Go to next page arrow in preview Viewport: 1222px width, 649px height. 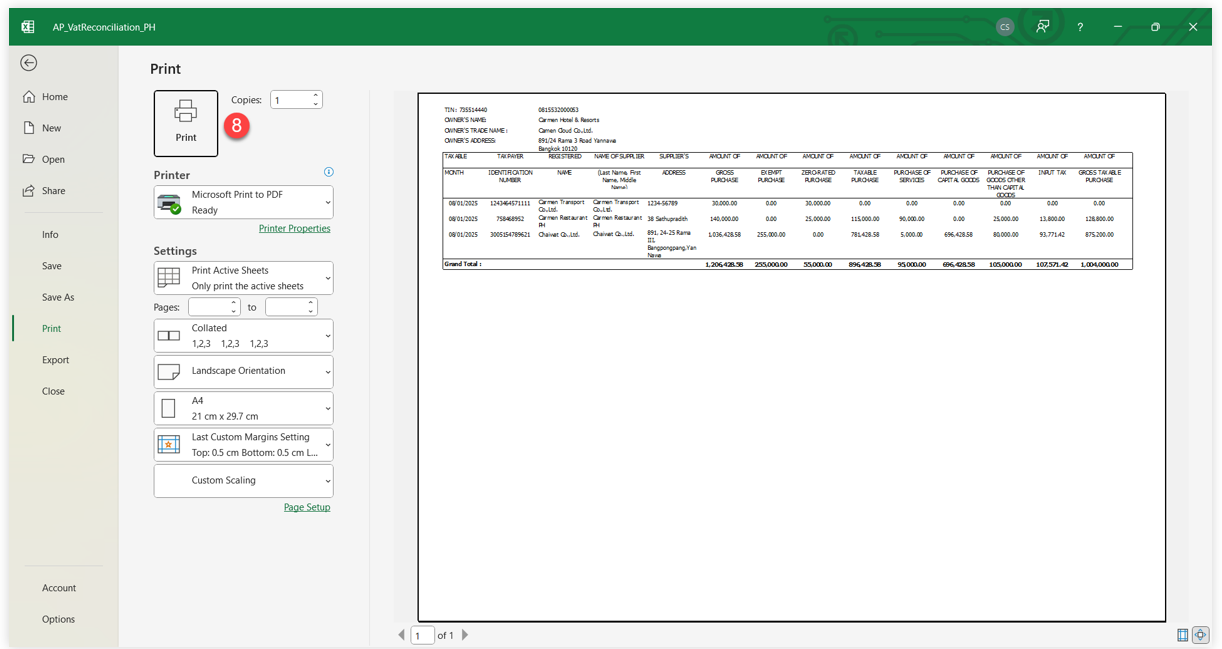pyautogui.click(x=465, y=635)
